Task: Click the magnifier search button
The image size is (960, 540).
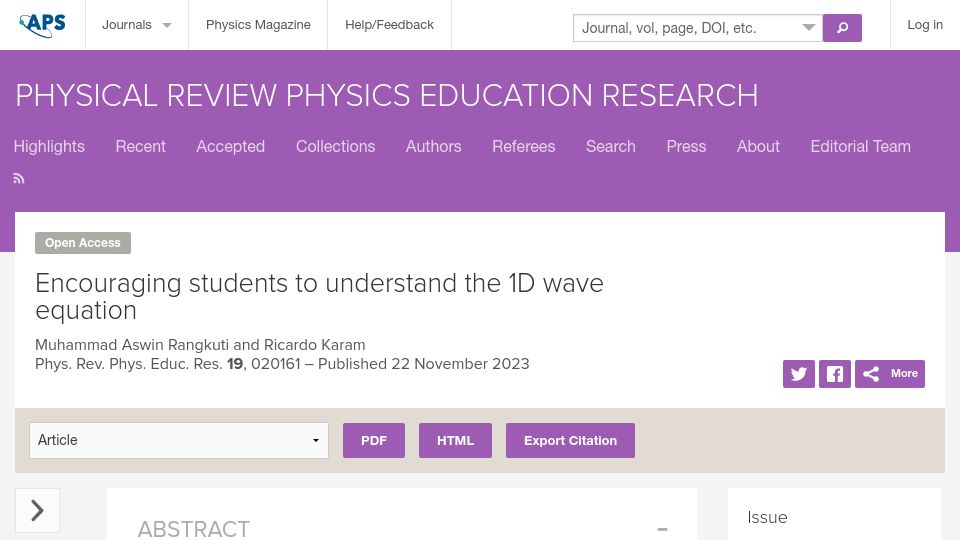Action: [x=842, y=28]
